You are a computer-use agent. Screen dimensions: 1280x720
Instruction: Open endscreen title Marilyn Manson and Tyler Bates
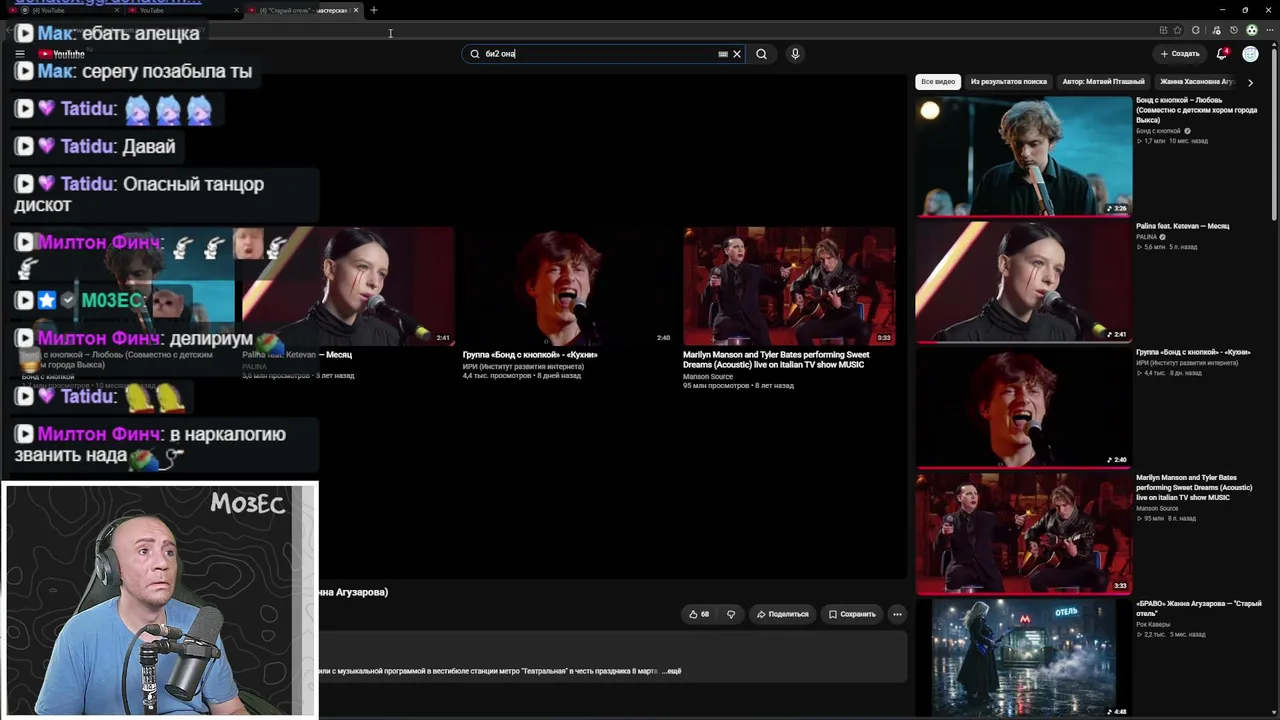click(x=776, y=359)
